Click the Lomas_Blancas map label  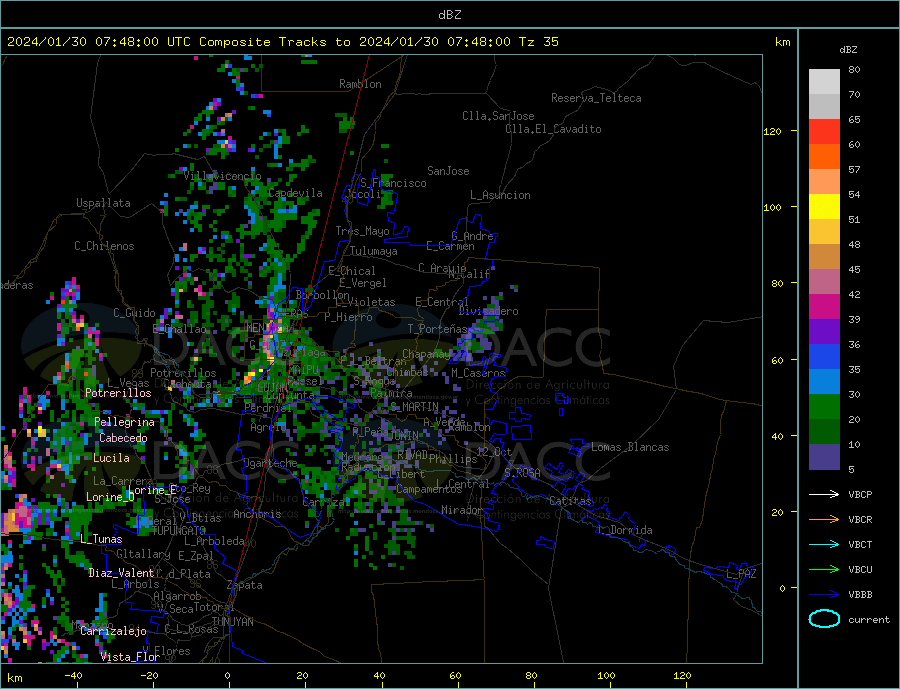pyautogui.click(x=630, y=447)
